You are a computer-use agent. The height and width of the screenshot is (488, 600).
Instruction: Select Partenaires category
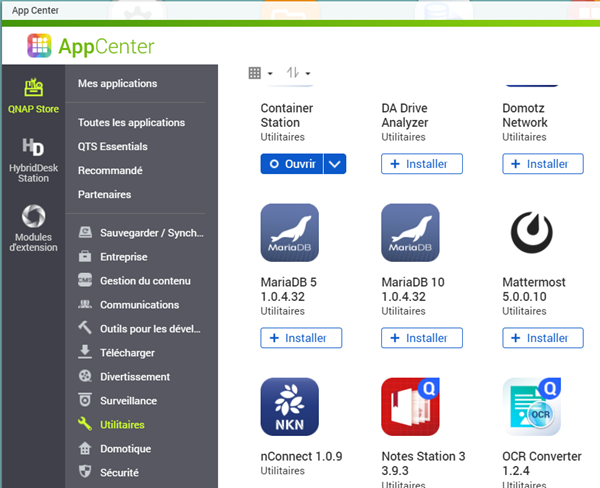tap(104, 194)
